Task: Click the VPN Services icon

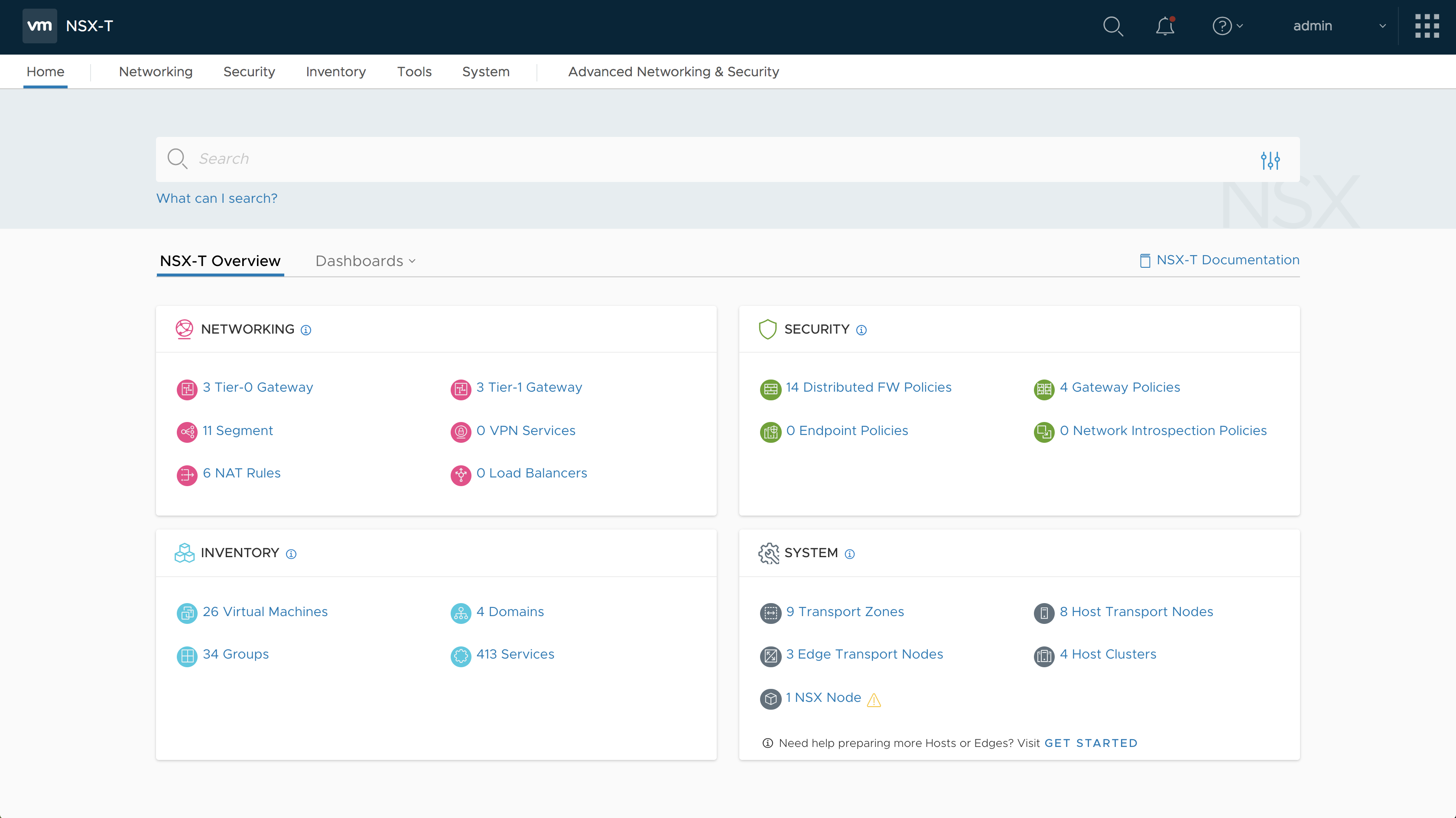Action: tap(461, 432)
